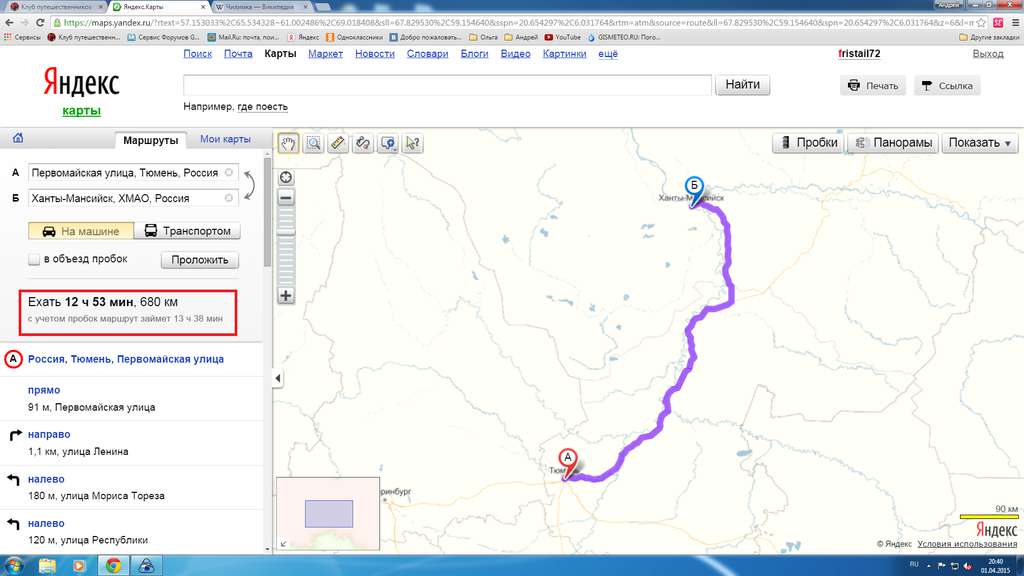Switch route mode to 'Транспортом'
Screen dimensions: 1024x576
(187, 231)
